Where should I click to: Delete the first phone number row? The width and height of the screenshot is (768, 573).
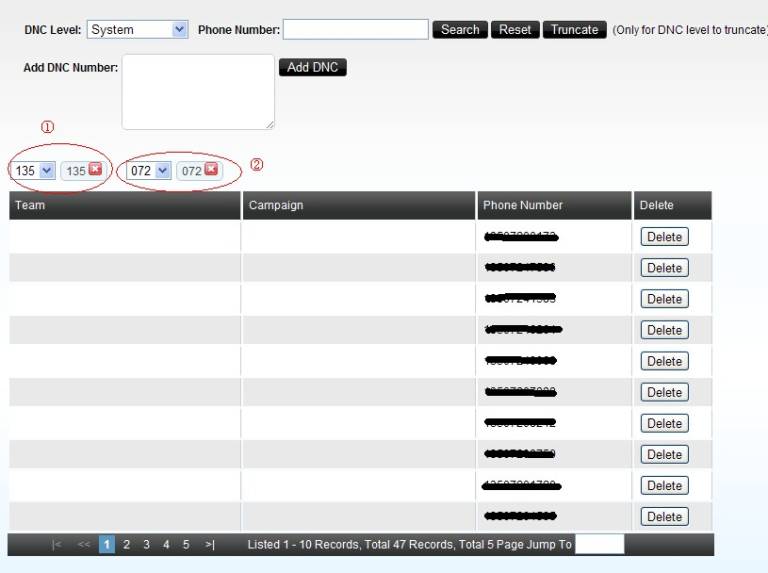point(664,237)
